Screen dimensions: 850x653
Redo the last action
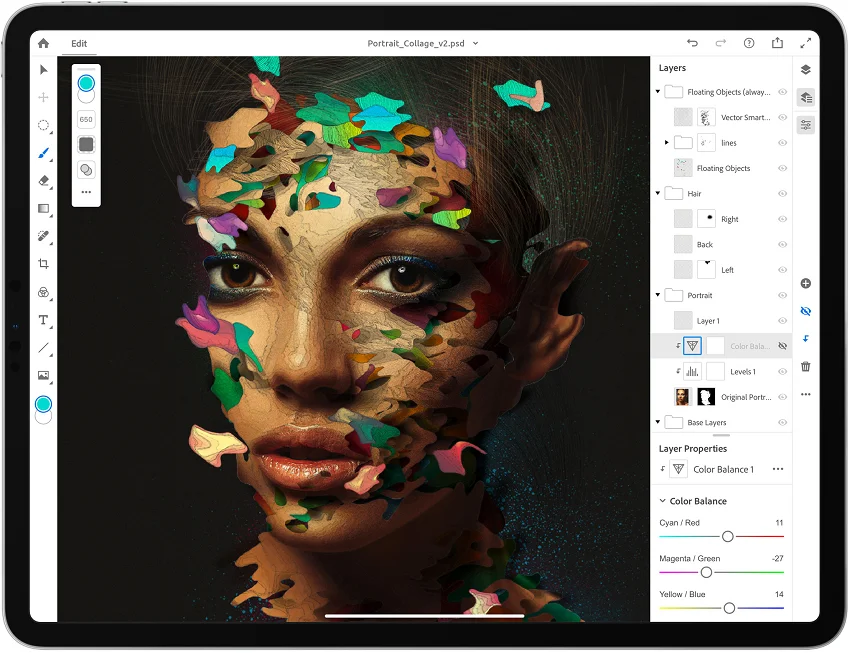click(x=720, y=43)
